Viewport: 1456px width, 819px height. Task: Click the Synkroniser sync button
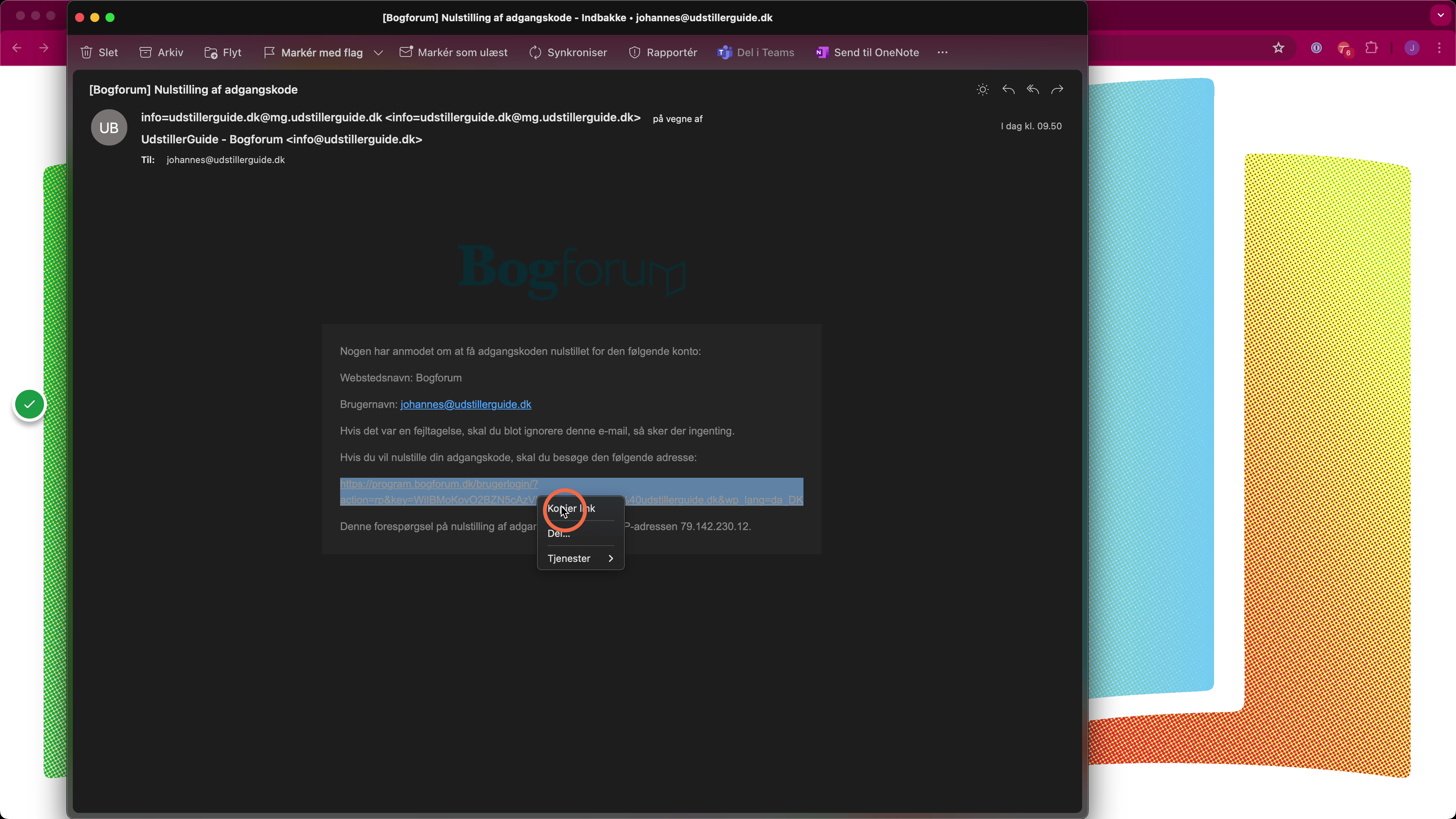point(568,53)
